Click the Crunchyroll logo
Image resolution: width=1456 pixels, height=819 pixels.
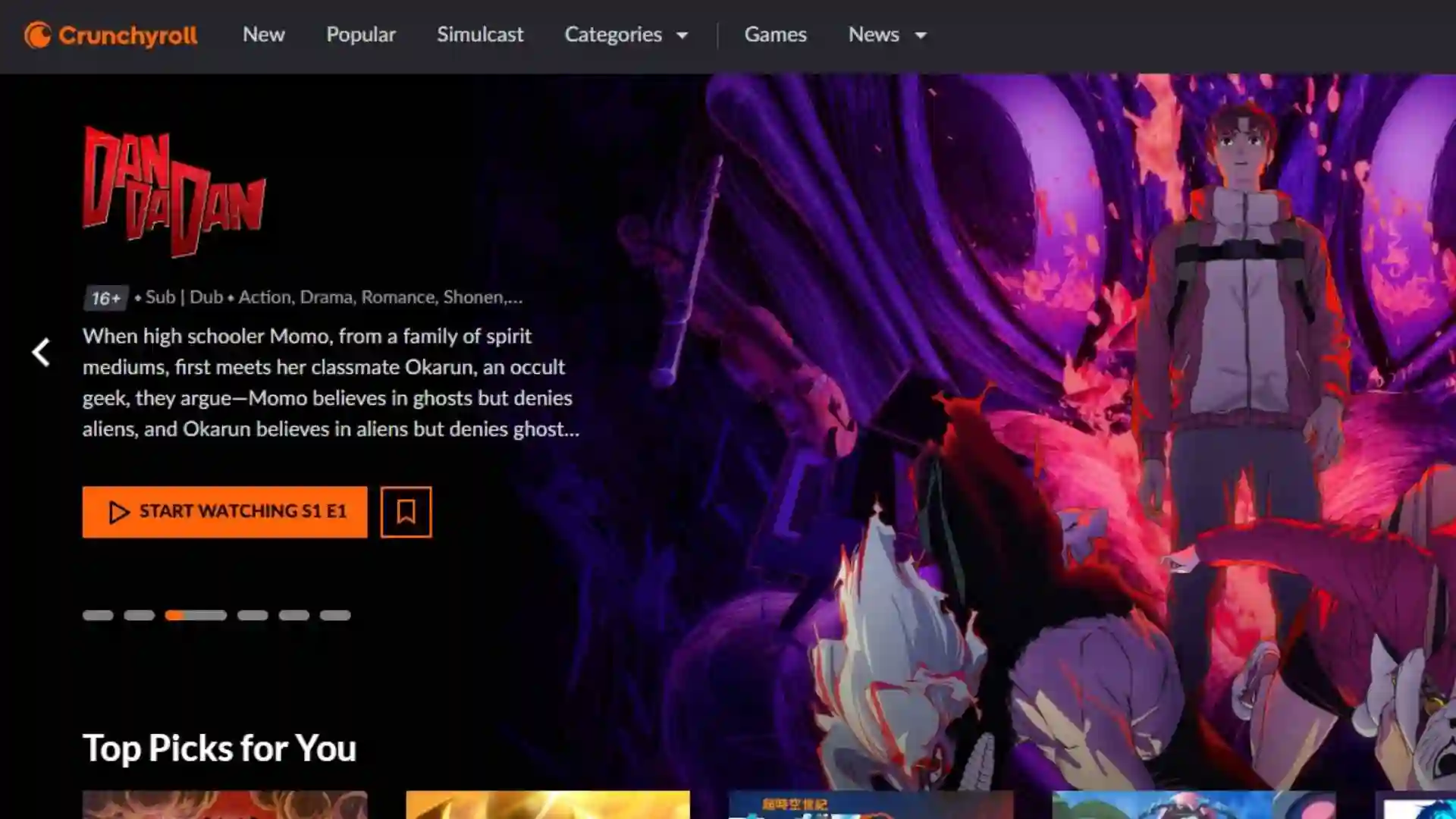tap(111, 35)
